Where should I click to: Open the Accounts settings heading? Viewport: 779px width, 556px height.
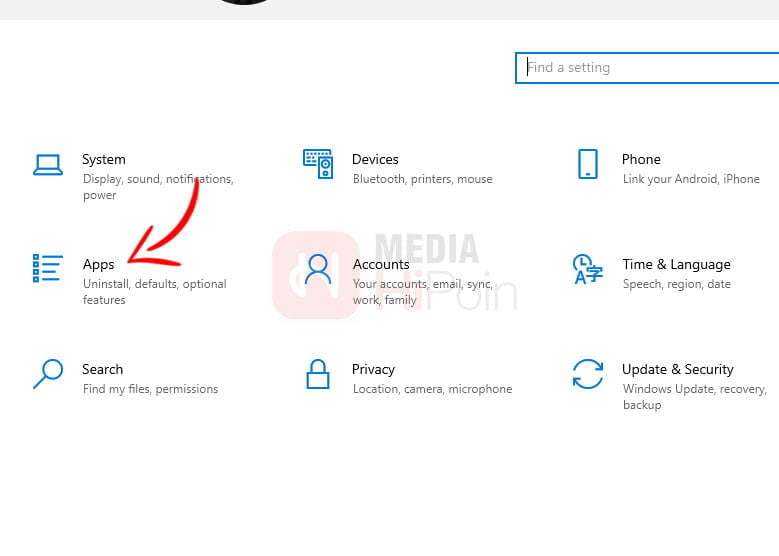tap(381, 264)
